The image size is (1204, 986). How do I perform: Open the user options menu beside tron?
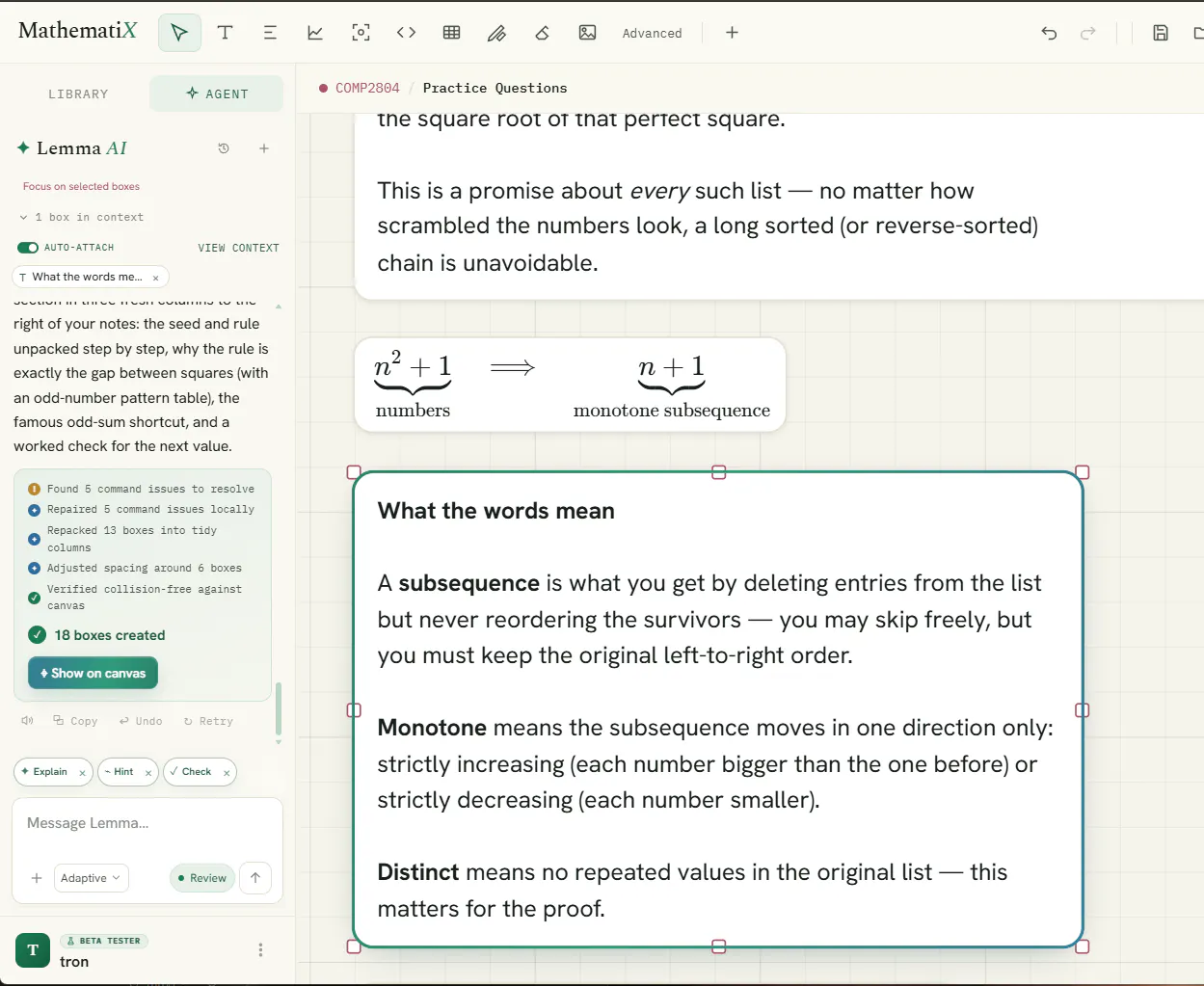click(260, 949)
